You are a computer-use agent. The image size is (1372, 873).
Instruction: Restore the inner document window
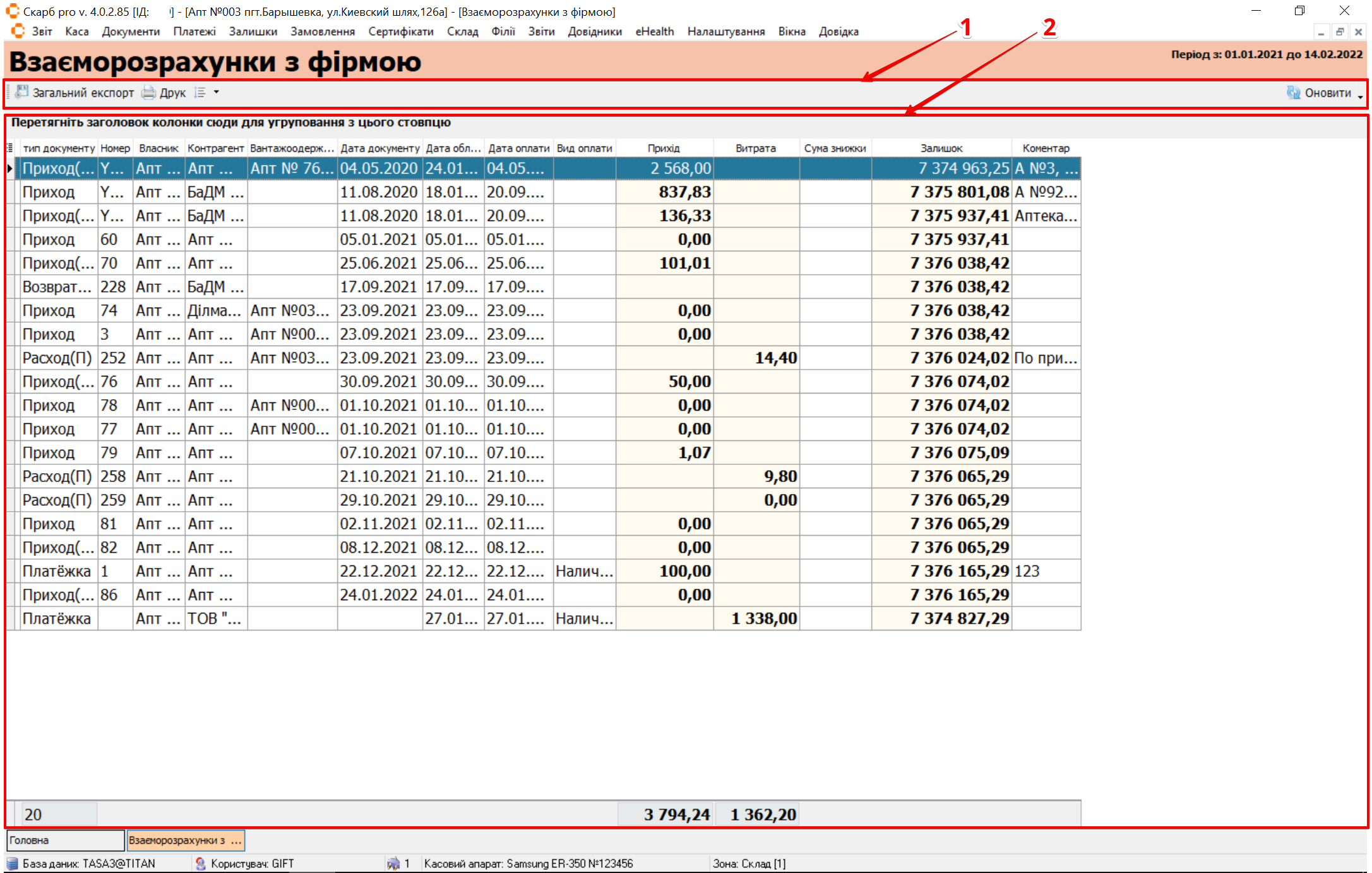[1339, 32]
